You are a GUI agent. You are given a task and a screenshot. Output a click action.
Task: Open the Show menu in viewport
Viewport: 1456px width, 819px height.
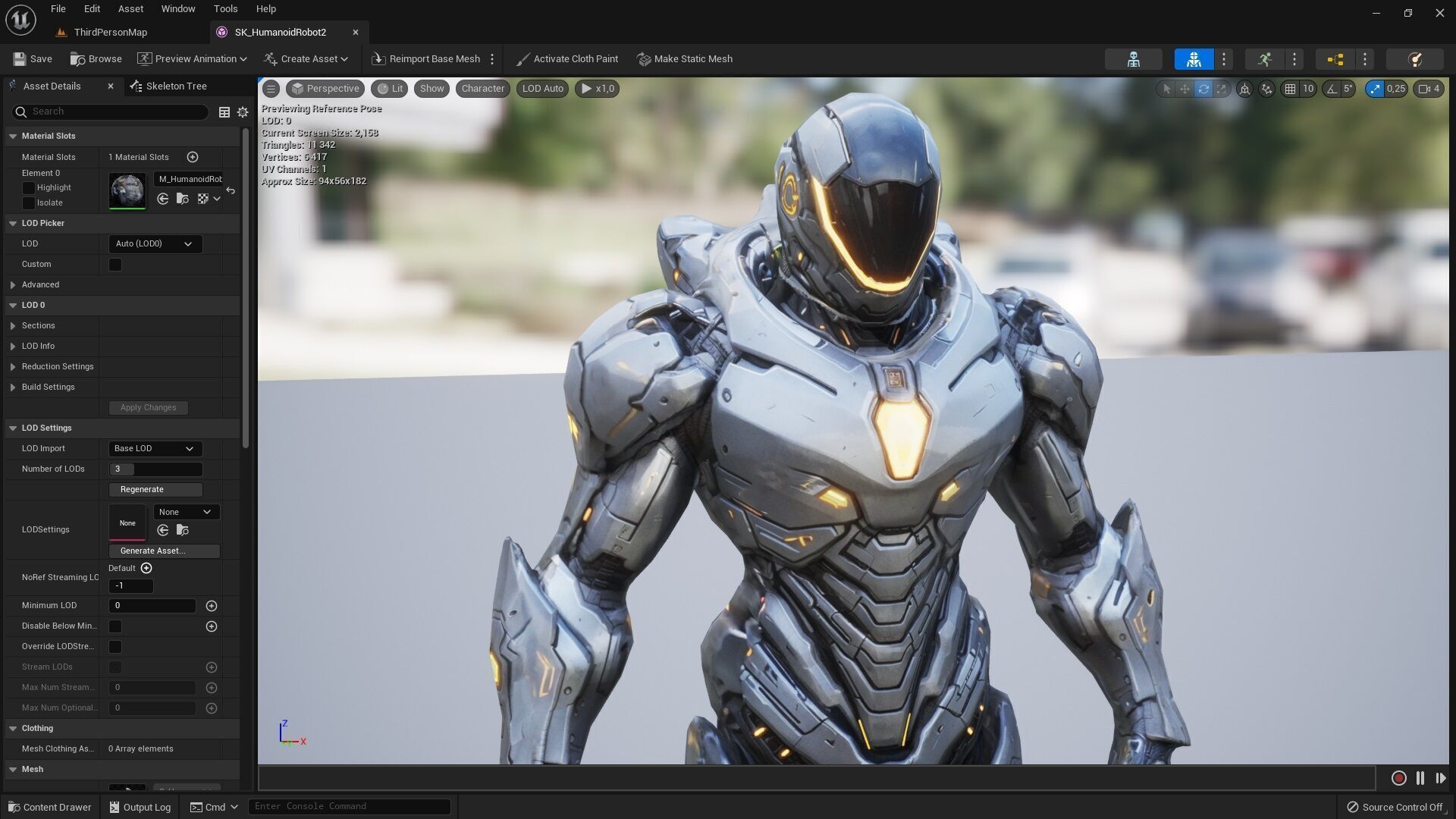pos(431,89)
